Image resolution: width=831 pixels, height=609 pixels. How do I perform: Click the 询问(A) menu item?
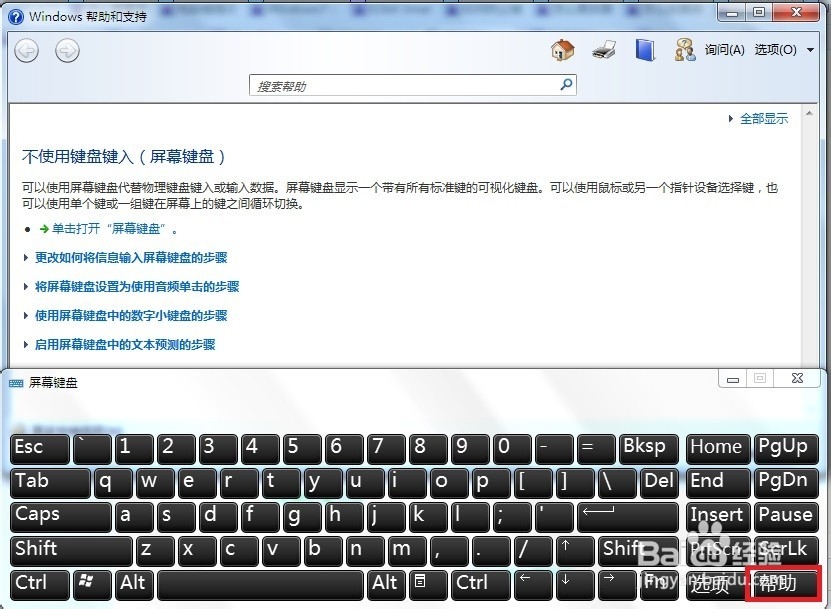pyautogui.click(x=724, y=50)
